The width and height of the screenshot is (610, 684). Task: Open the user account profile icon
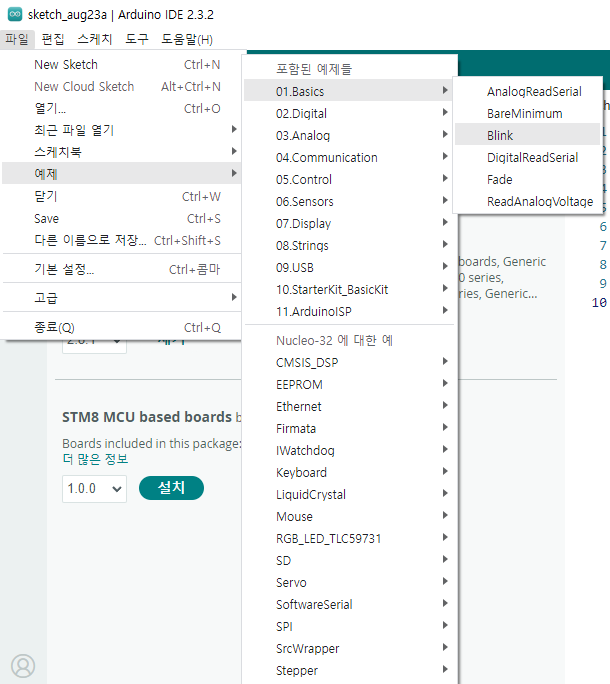[x=23, y=666]
